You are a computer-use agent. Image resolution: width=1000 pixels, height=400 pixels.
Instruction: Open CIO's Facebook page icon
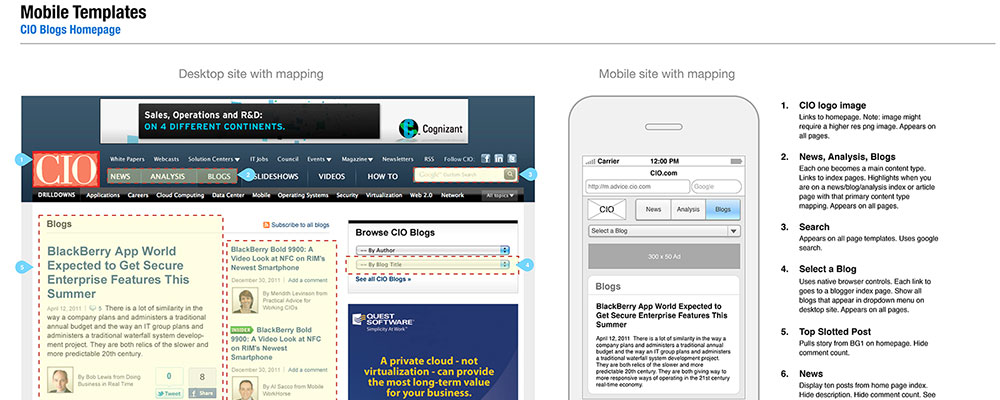pyautogui.click(x=485, y=159)
